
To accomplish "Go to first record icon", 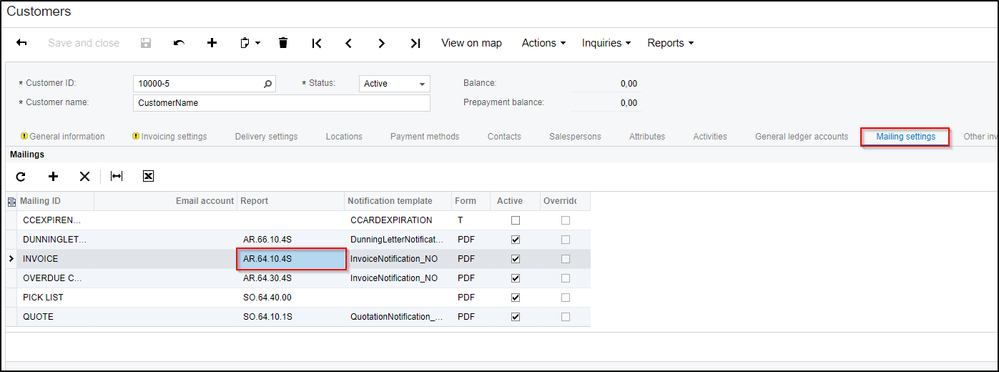I will click(x=317, y=43).
